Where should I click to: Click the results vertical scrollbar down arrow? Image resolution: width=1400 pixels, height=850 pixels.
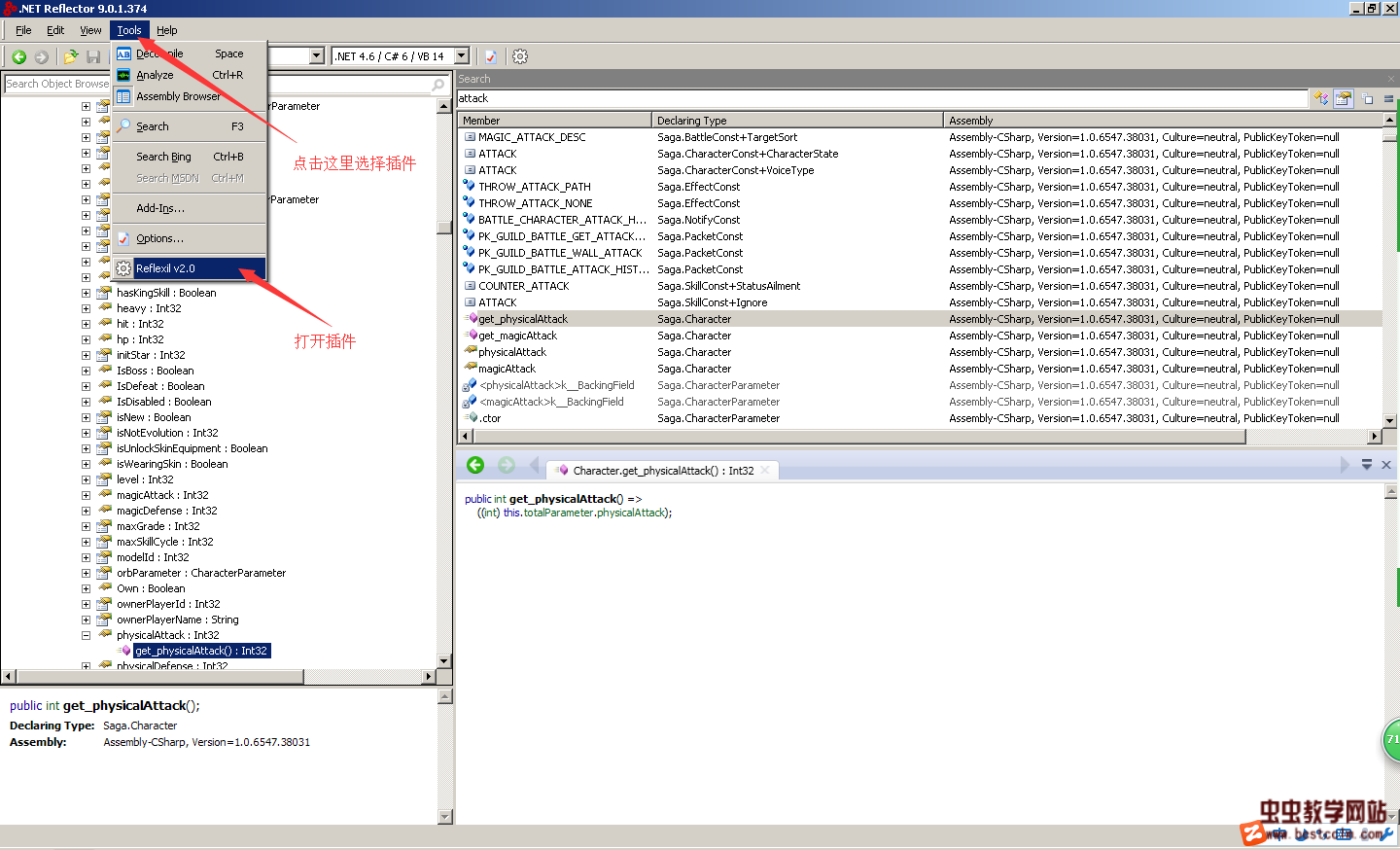(x=1390, y=421)
